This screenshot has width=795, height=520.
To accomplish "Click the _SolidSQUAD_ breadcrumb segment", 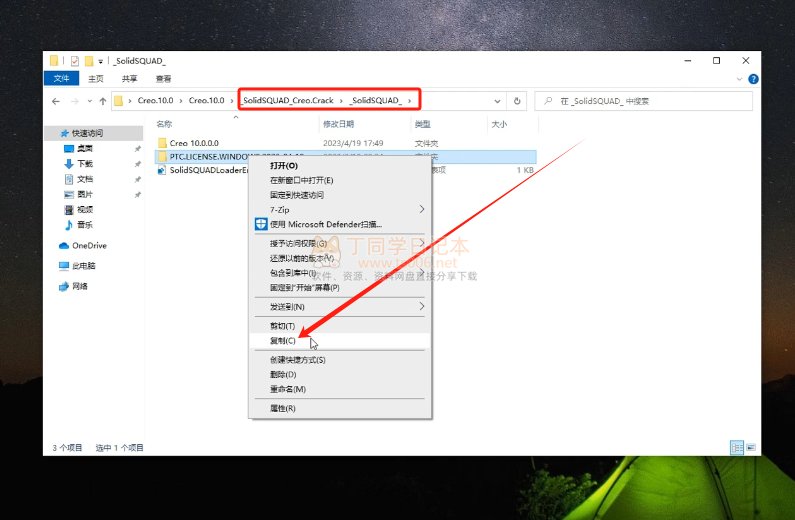I will coord(376,100).
